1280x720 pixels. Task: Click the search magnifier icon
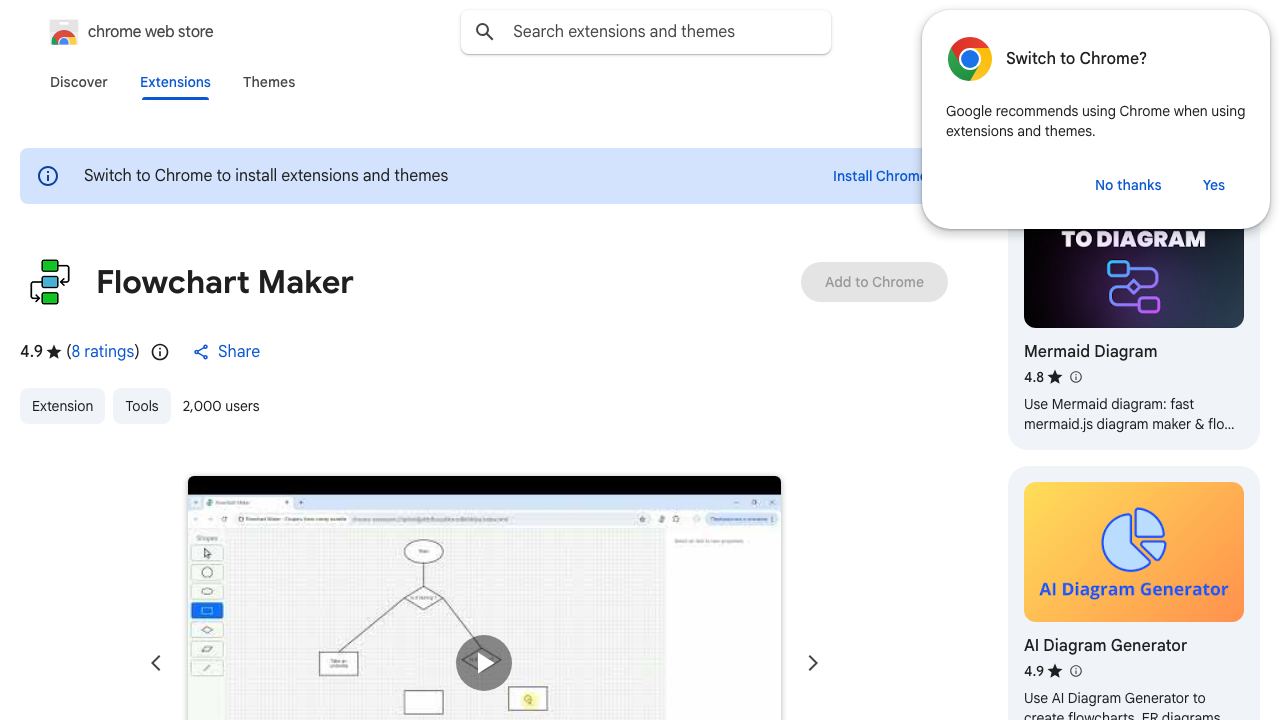pos(485,32)
